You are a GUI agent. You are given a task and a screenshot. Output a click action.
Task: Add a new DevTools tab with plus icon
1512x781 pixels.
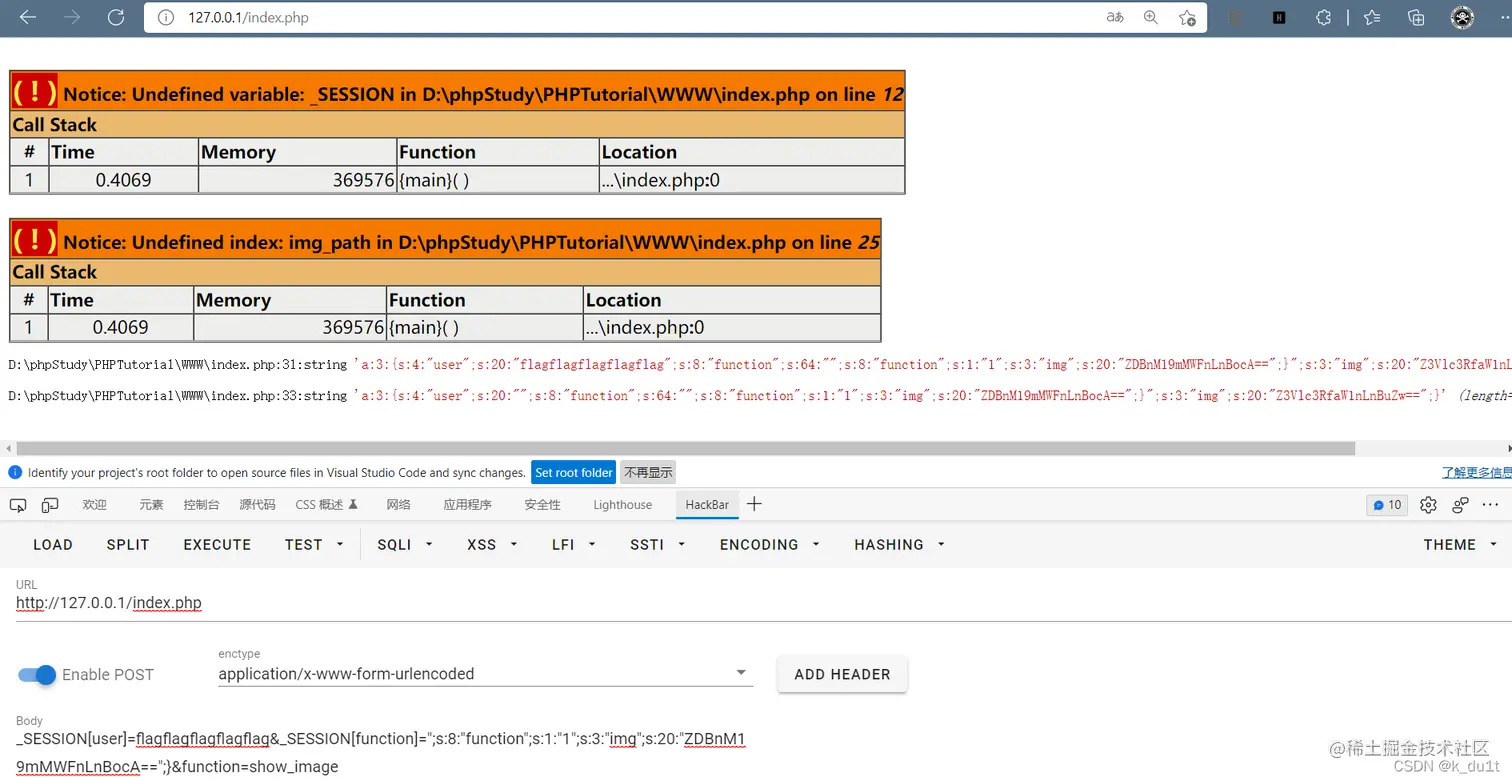(754, 504)
